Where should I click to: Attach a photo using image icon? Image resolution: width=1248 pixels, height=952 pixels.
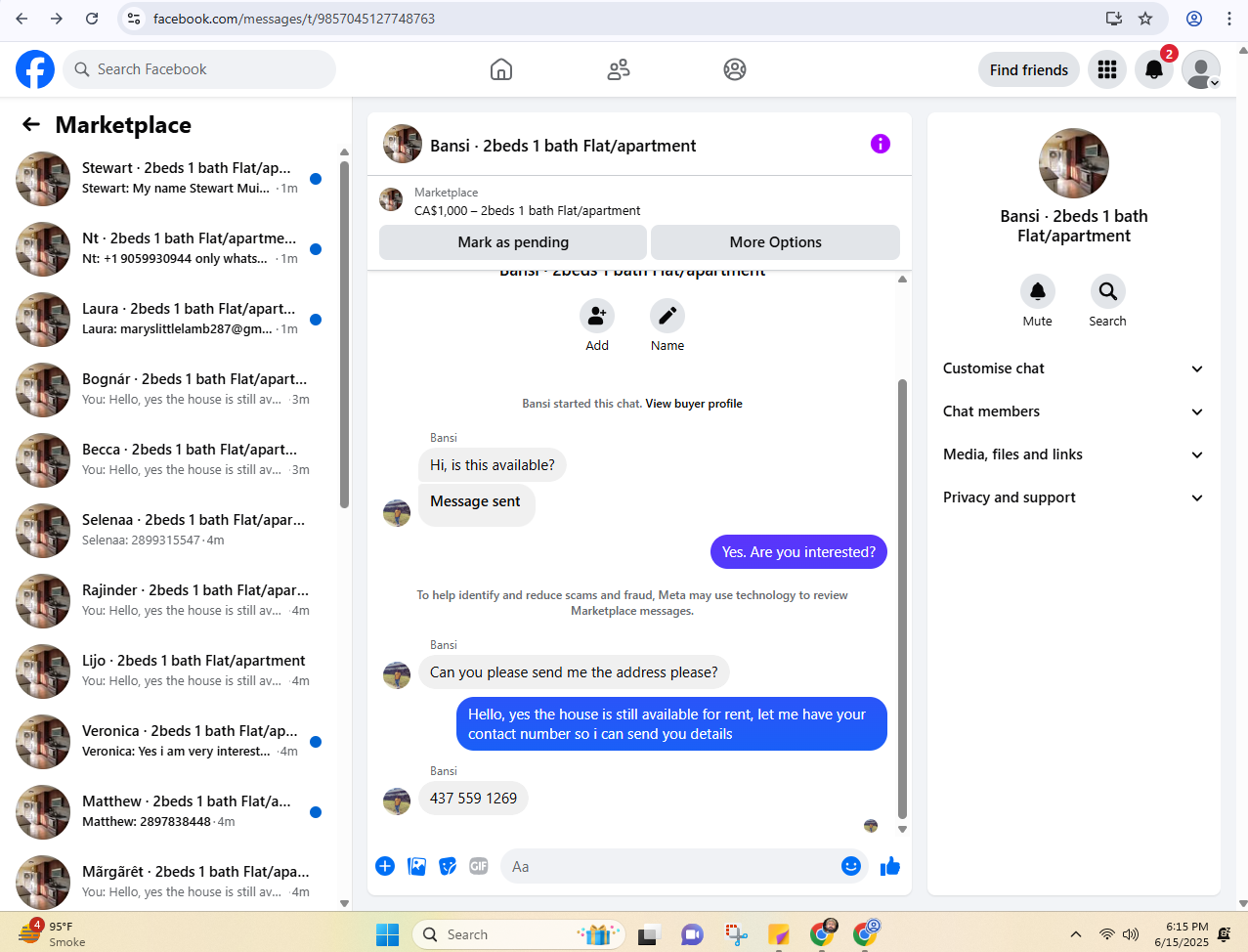click(x=416, y=866)
